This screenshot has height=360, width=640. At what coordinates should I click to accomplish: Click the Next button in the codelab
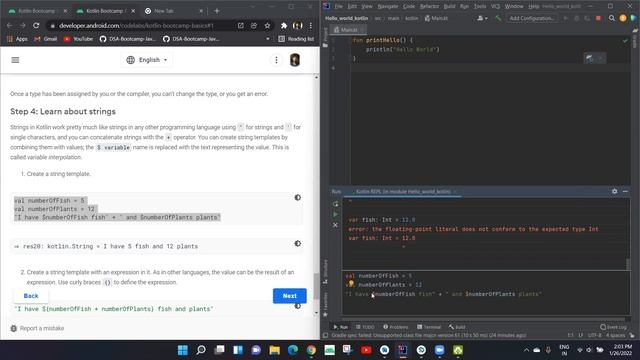click(x=289, y=296)
